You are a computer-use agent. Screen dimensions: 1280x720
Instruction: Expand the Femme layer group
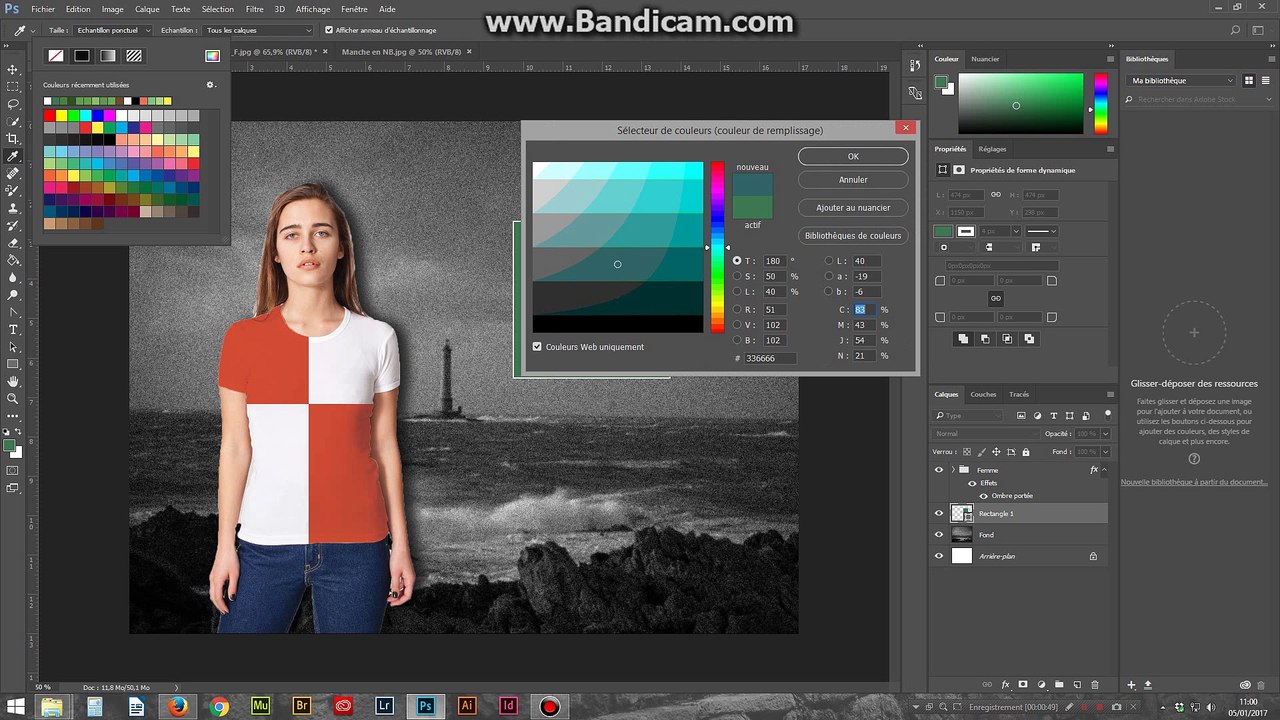coord(953,470)
